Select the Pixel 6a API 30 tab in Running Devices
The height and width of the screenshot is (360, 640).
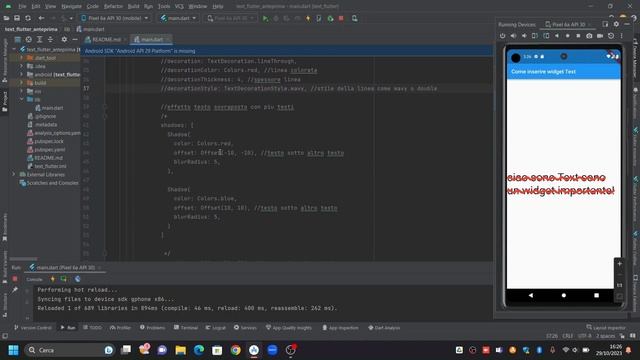coord(568,24)
